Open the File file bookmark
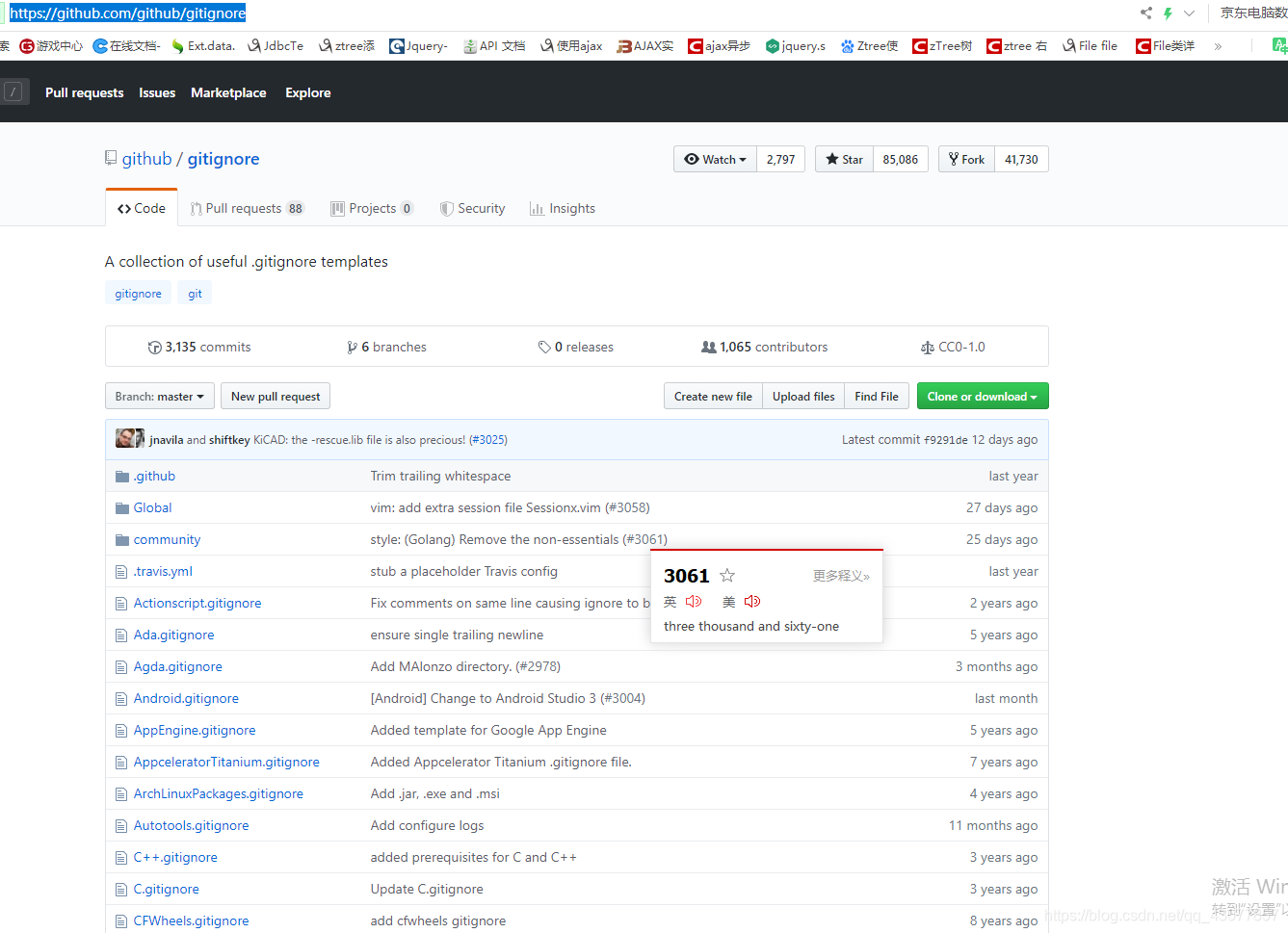This screenshot has width=1288, height=933. 1091,45
